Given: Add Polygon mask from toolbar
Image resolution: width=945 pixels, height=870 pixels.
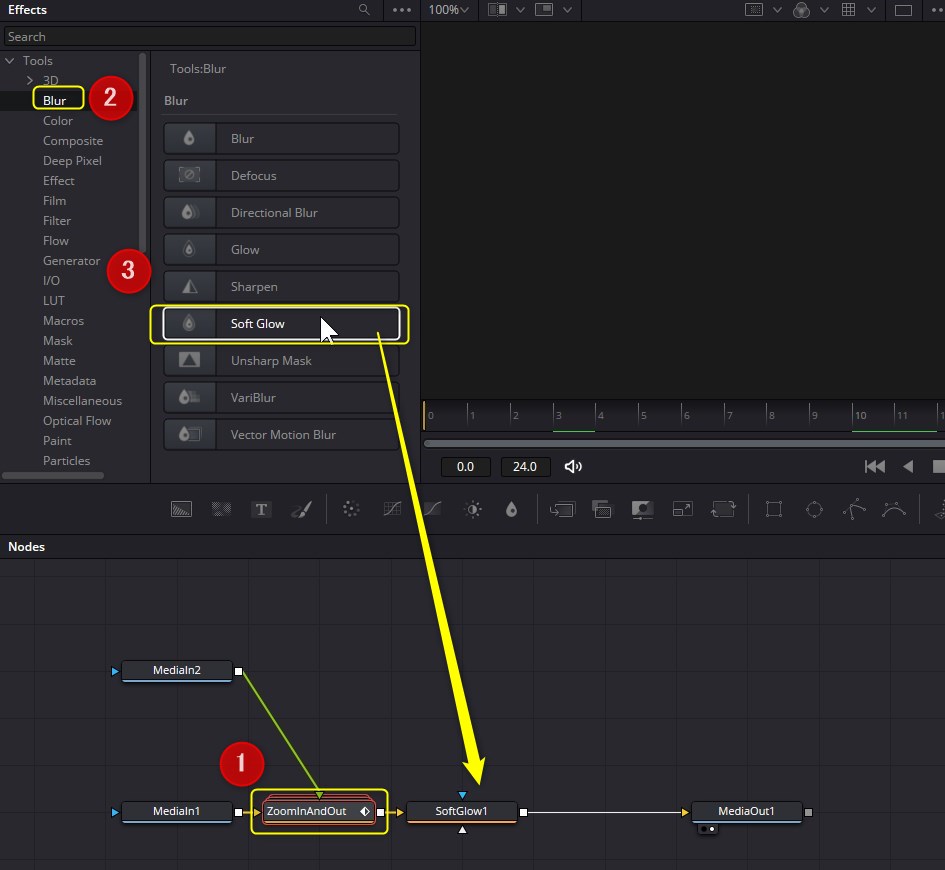Looking at the screenshot, I should (854, 510).
